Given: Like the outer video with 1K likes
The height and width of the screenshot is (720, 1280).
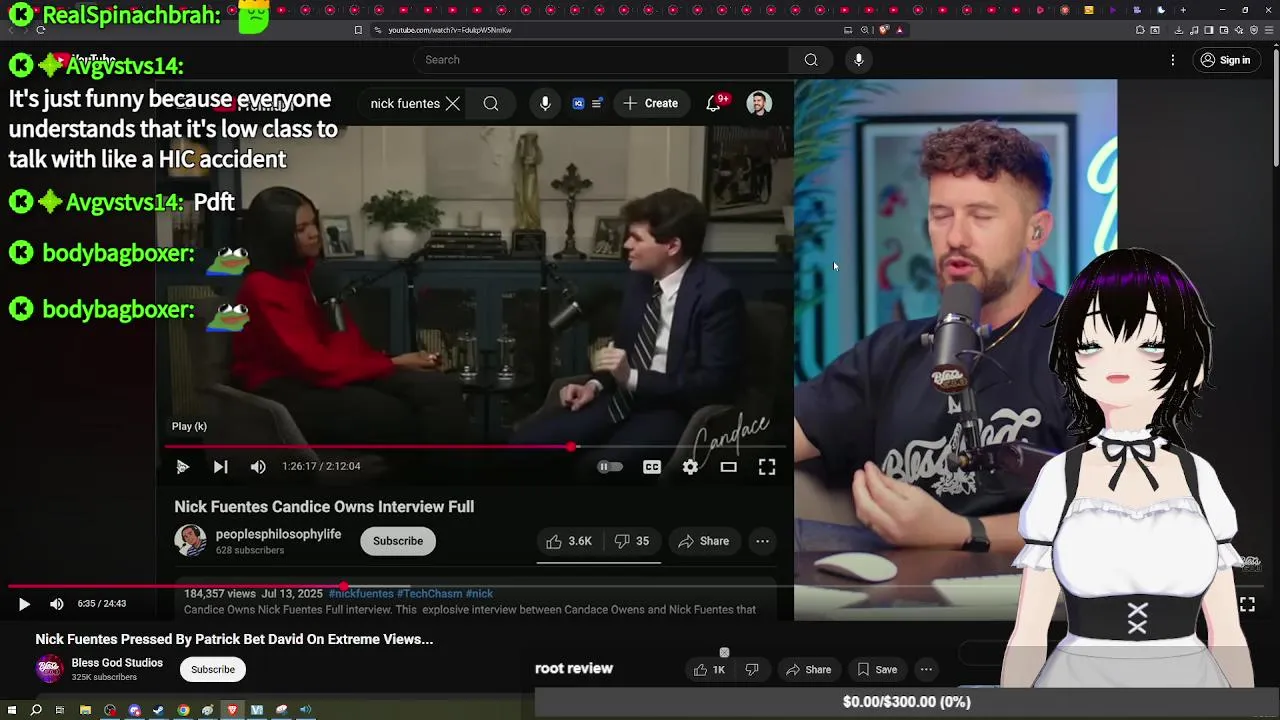Looking at the screenshot, I should [x=709, y=670].
